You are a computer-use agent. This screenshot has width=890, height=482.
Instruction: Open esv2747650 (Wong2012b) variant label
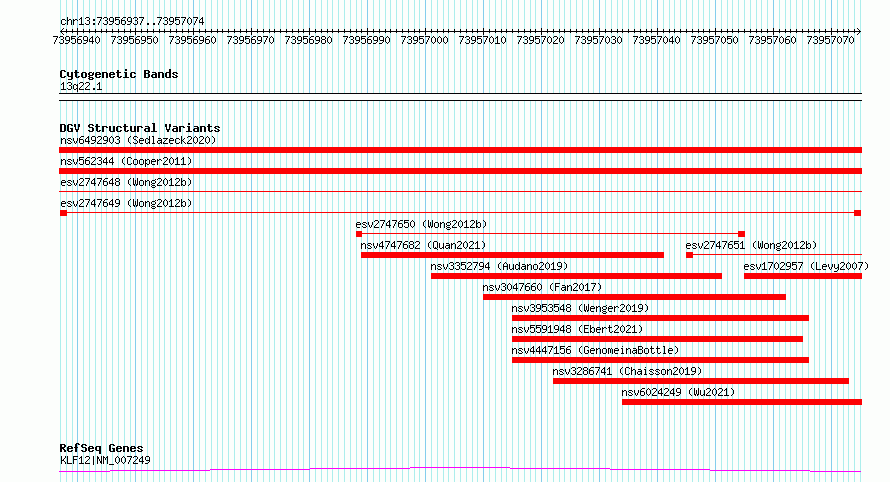(421, 224)
